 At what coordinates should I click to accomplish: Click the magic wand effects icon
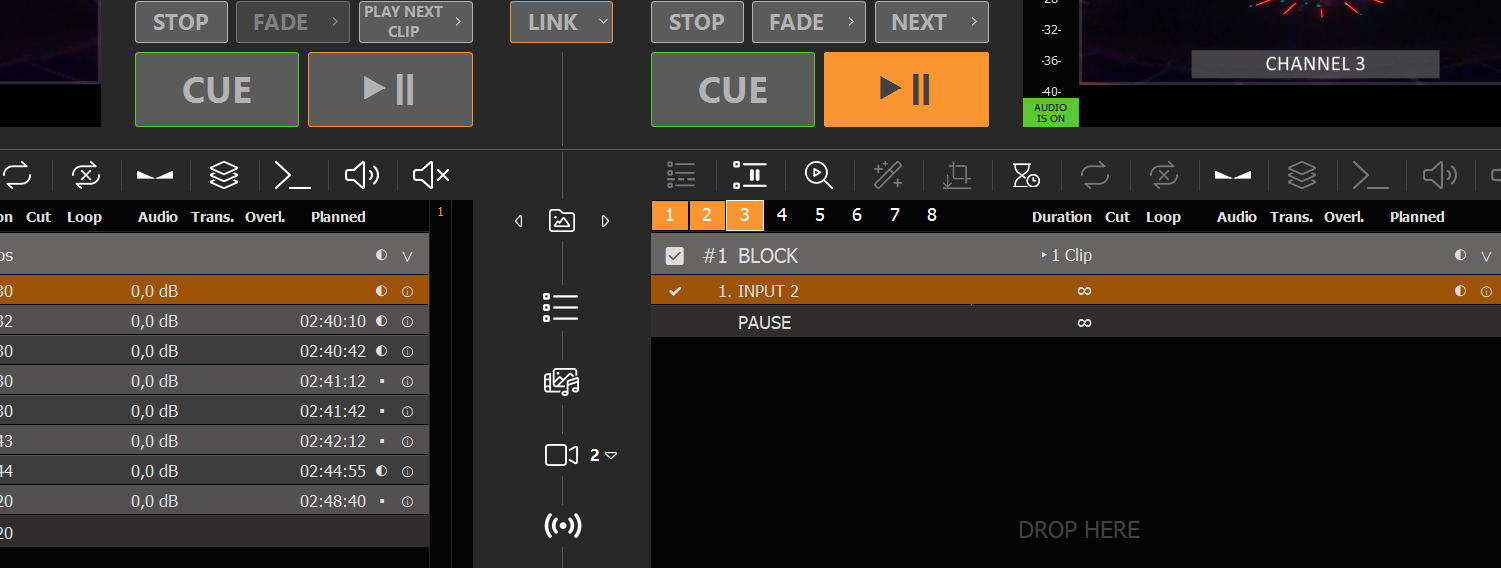[x=888, y=176]
